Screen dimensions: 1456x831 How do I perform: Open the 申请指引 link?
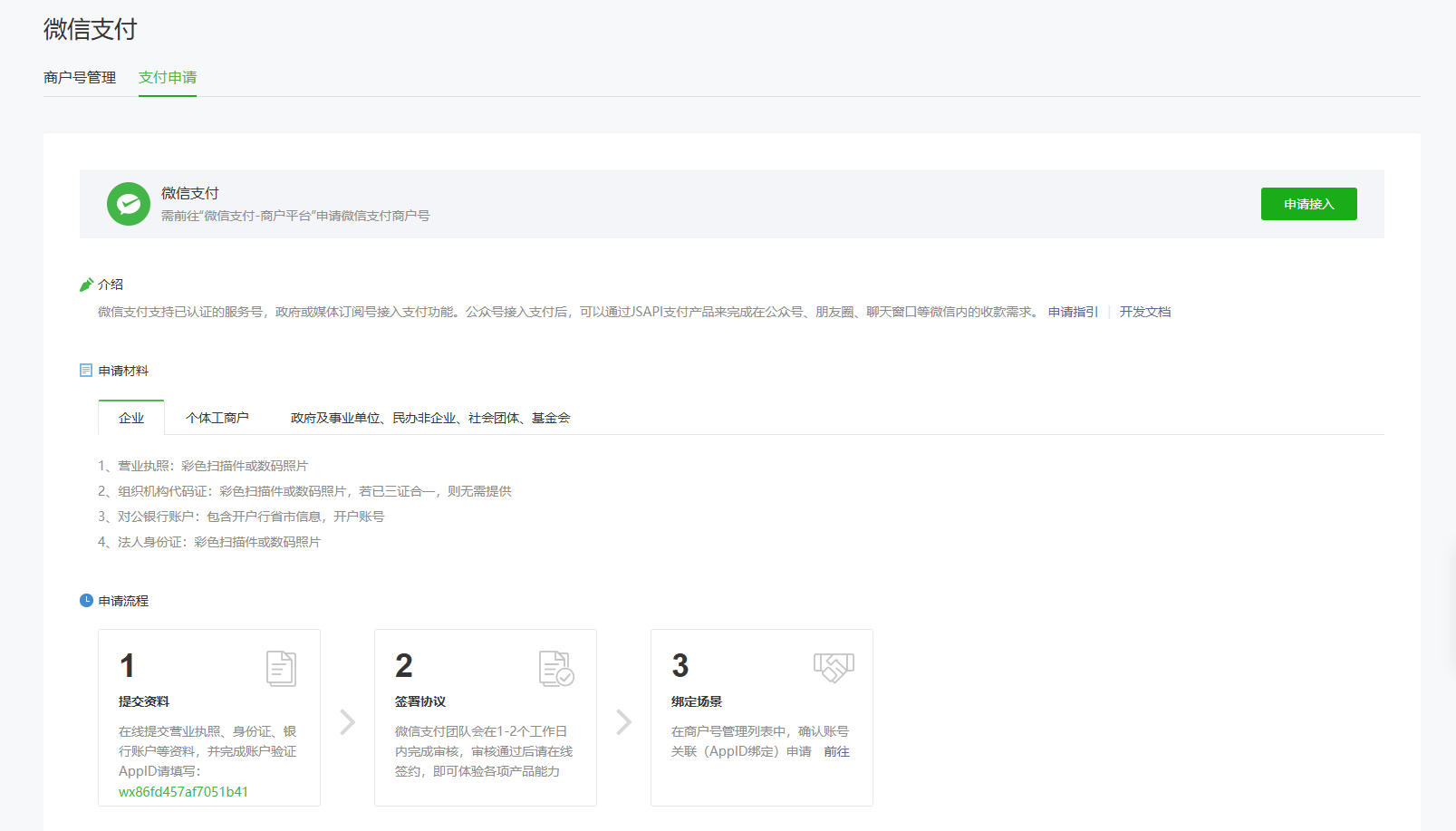[1073, 312]
